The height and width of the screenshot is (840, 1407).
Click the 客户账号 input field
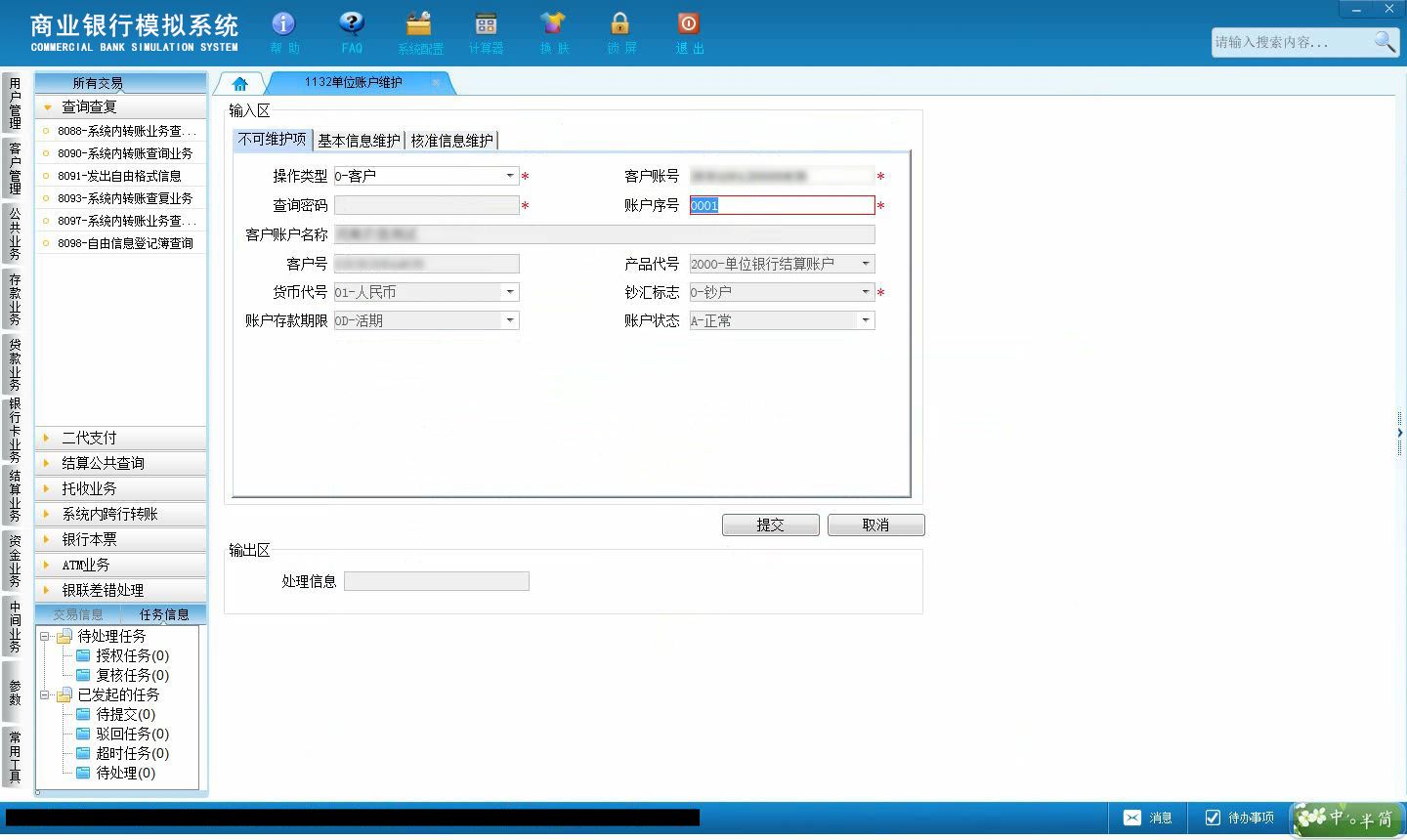(782, 176)
